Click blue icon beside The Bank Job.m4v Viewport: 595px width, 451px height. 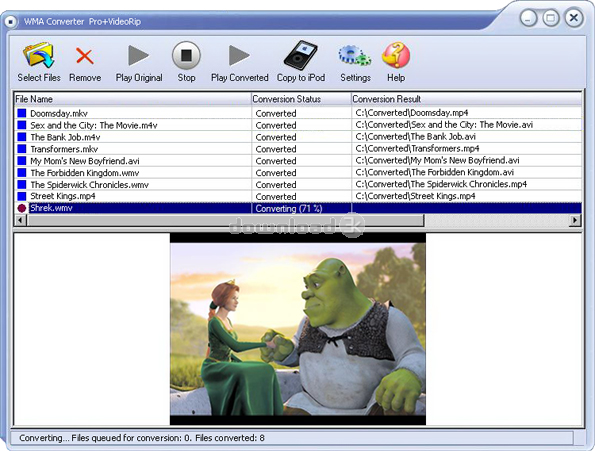[x=22, y=137]
